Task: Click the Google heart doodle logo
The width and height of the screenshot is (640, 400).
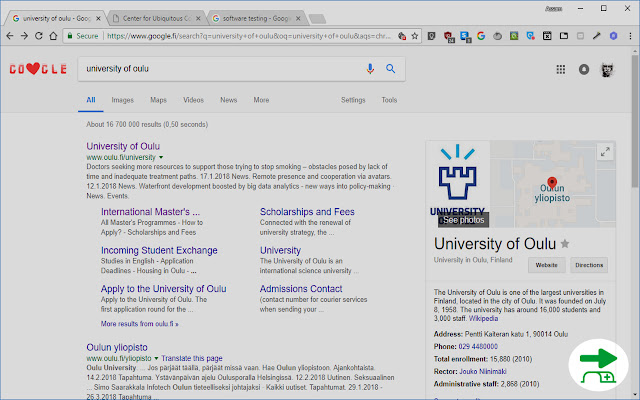Action: 38,69
